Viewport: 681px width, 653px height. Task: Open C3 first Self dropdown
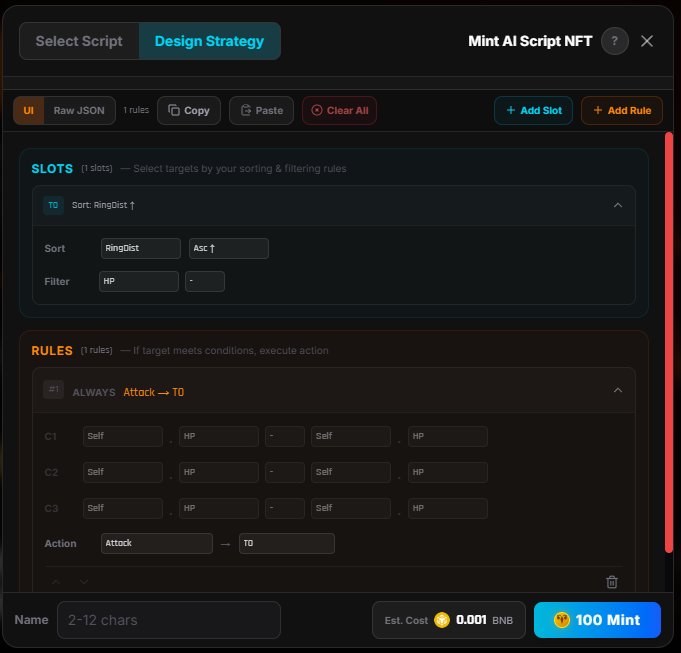(123, 508)
